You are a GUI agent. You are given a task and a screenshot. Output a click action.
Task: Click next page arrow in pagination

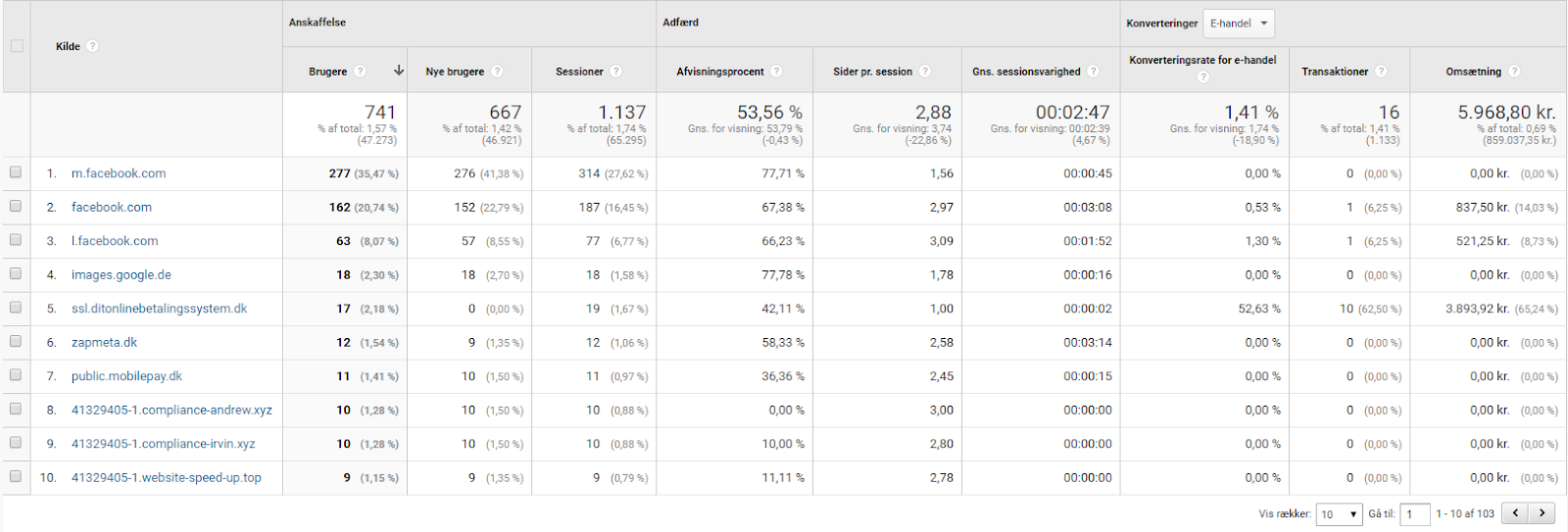pos(1543,512)
